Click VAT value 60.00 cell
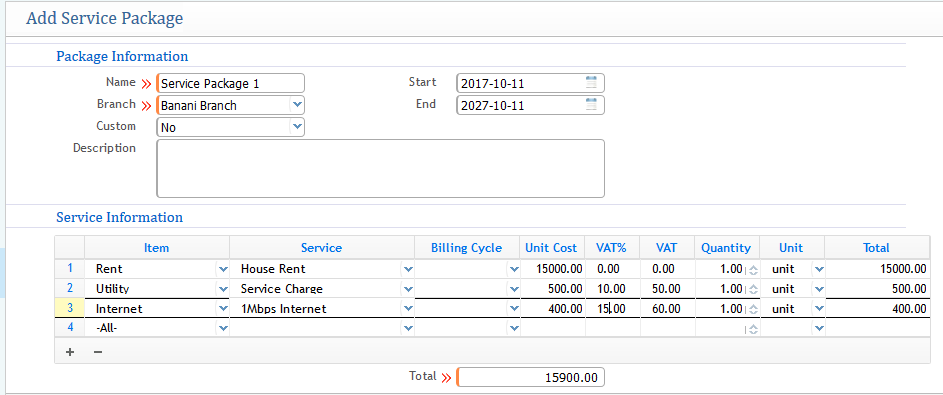 668,308
